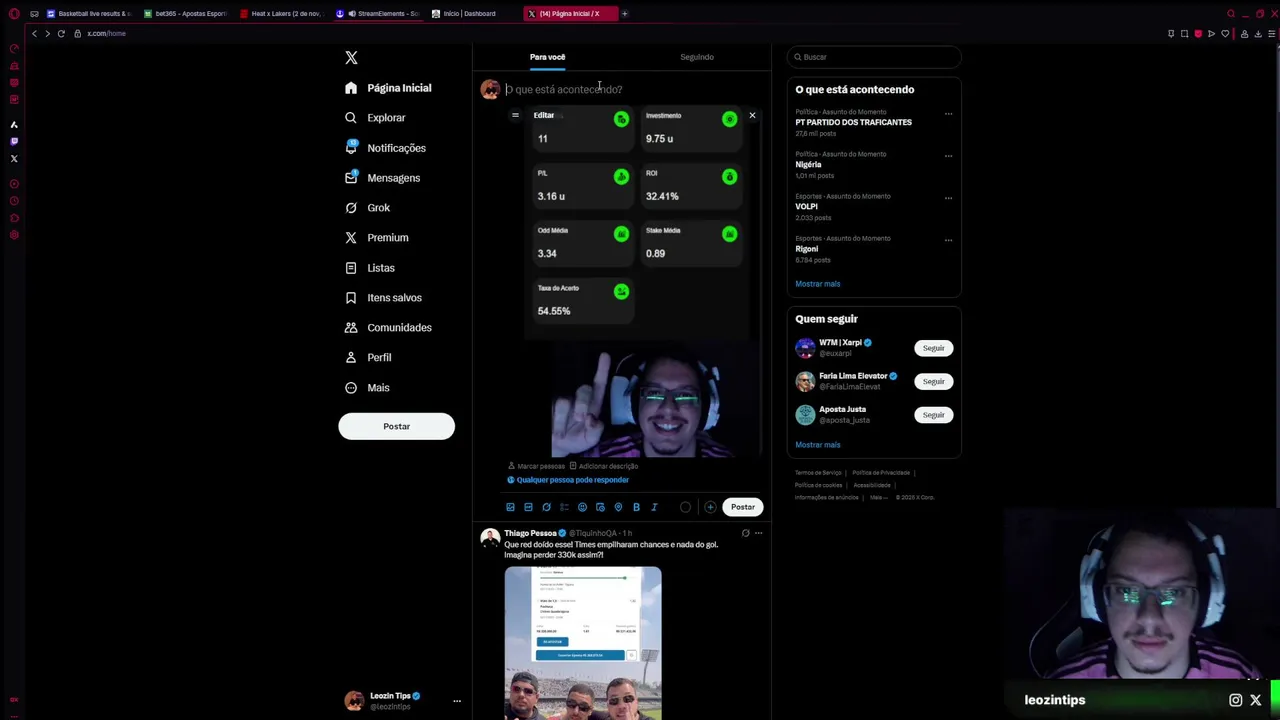Open Perfil in the sidebar
This screenshot has height=720, width=1280.
pos(368,358)
